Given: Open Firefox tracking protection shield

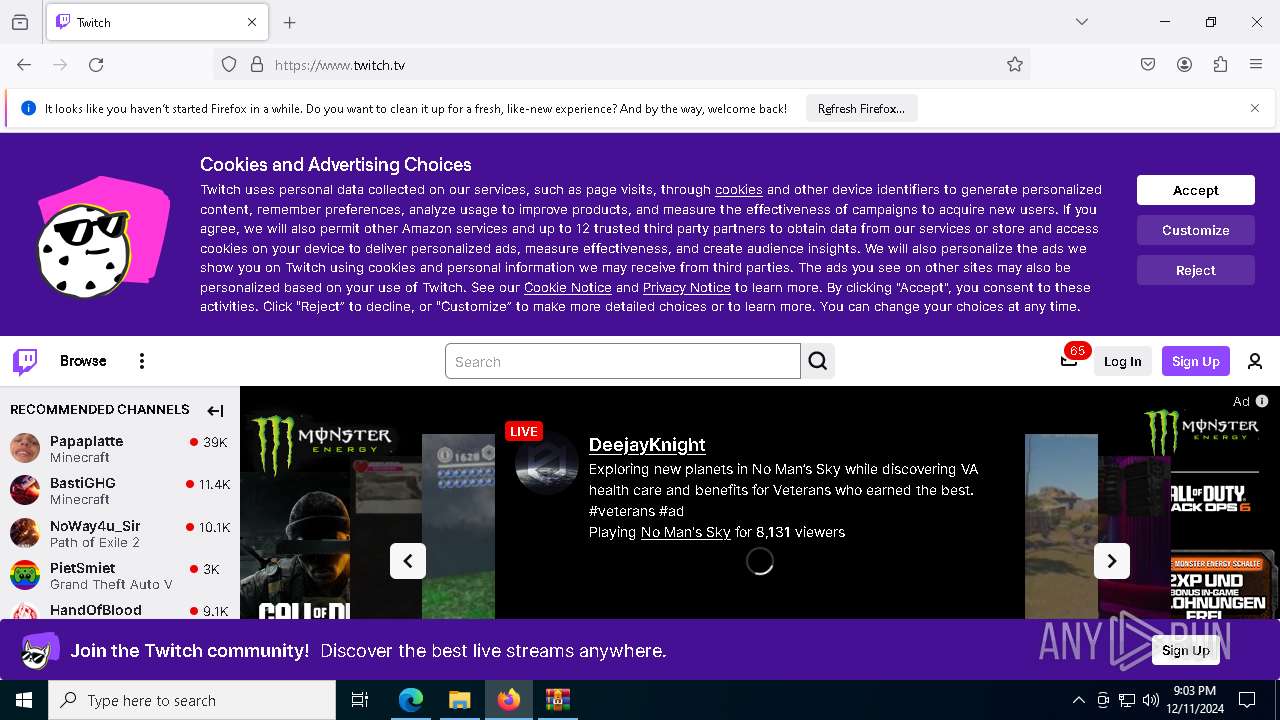Looking at the screenshot, I should click(229, 65).
